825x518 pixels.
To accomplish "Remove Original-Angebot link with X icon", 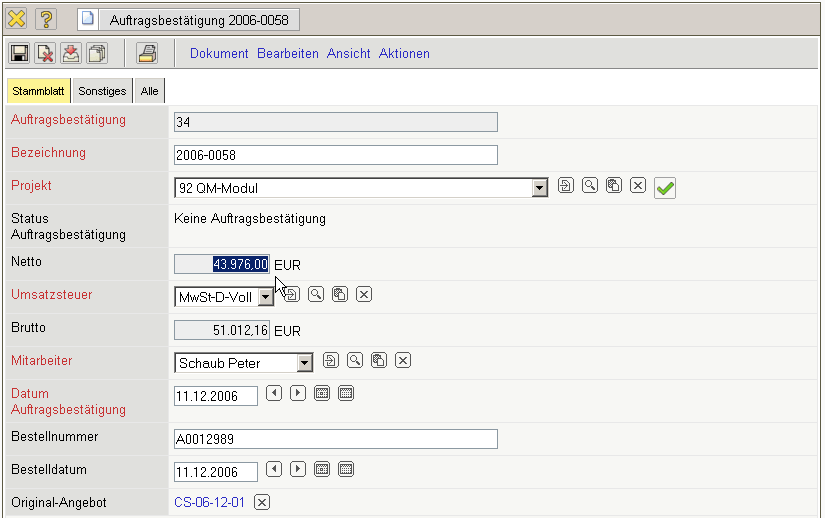I will (x=262, y=502).
